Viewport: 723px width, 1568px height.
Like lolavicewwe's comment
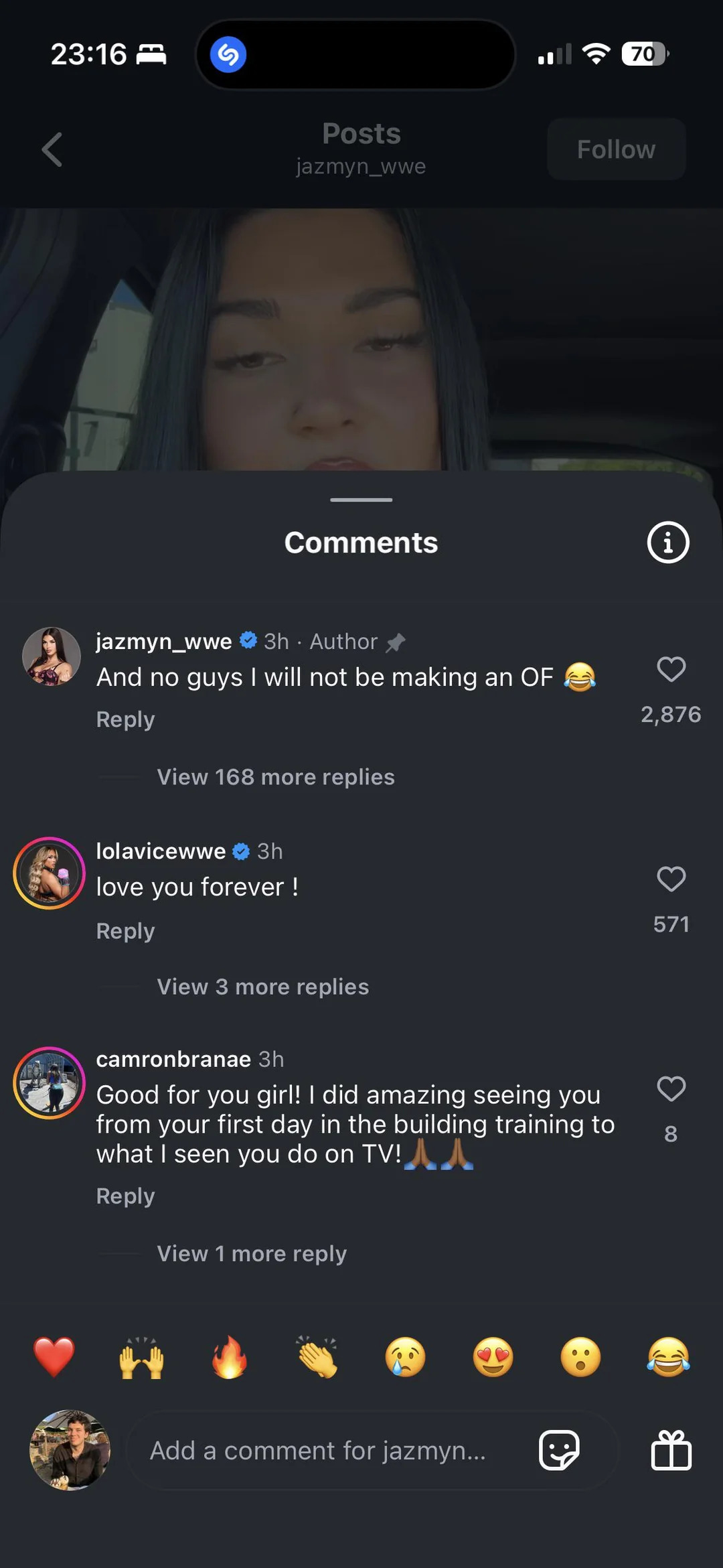(x=671, y=879)
